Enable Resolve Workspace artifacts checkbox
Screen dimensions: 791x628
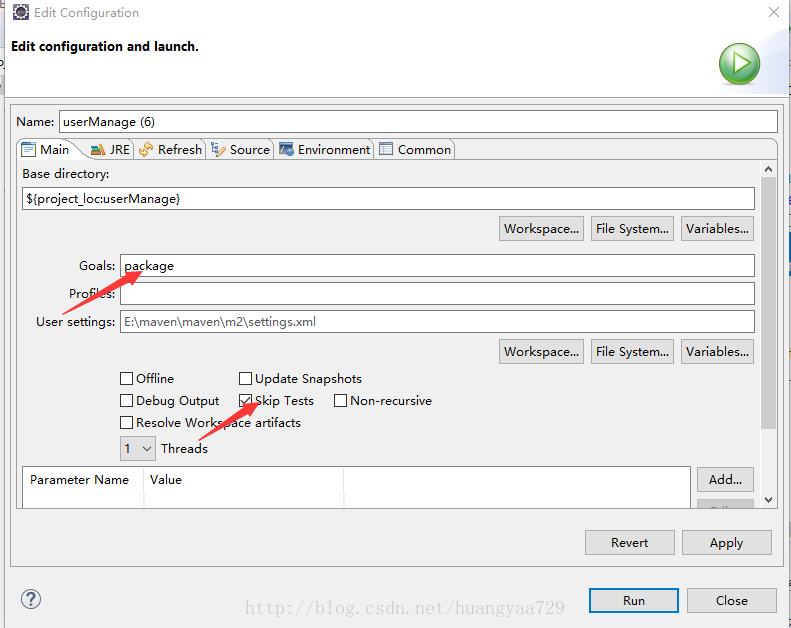(x=127, y=422)
